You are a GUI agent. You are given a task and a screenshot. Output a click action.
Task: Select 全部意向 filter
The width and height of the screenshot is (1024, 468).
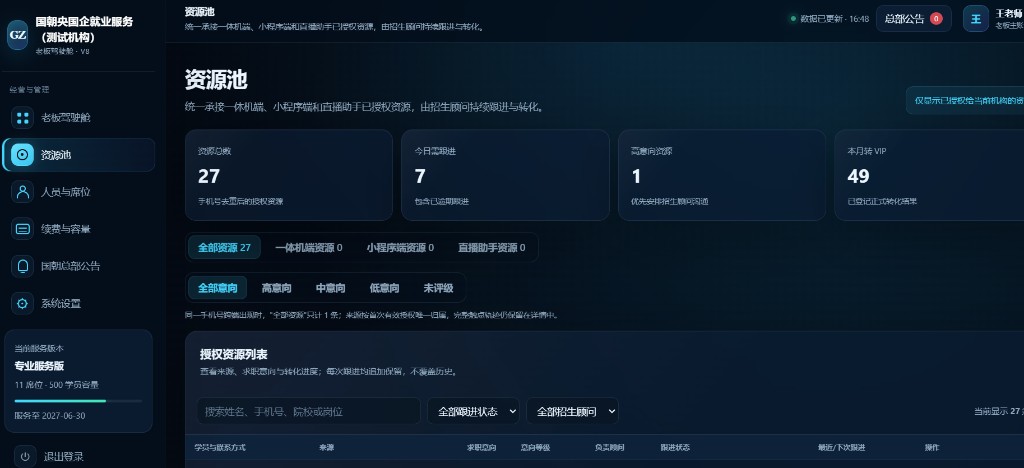[x=217, y=288]
